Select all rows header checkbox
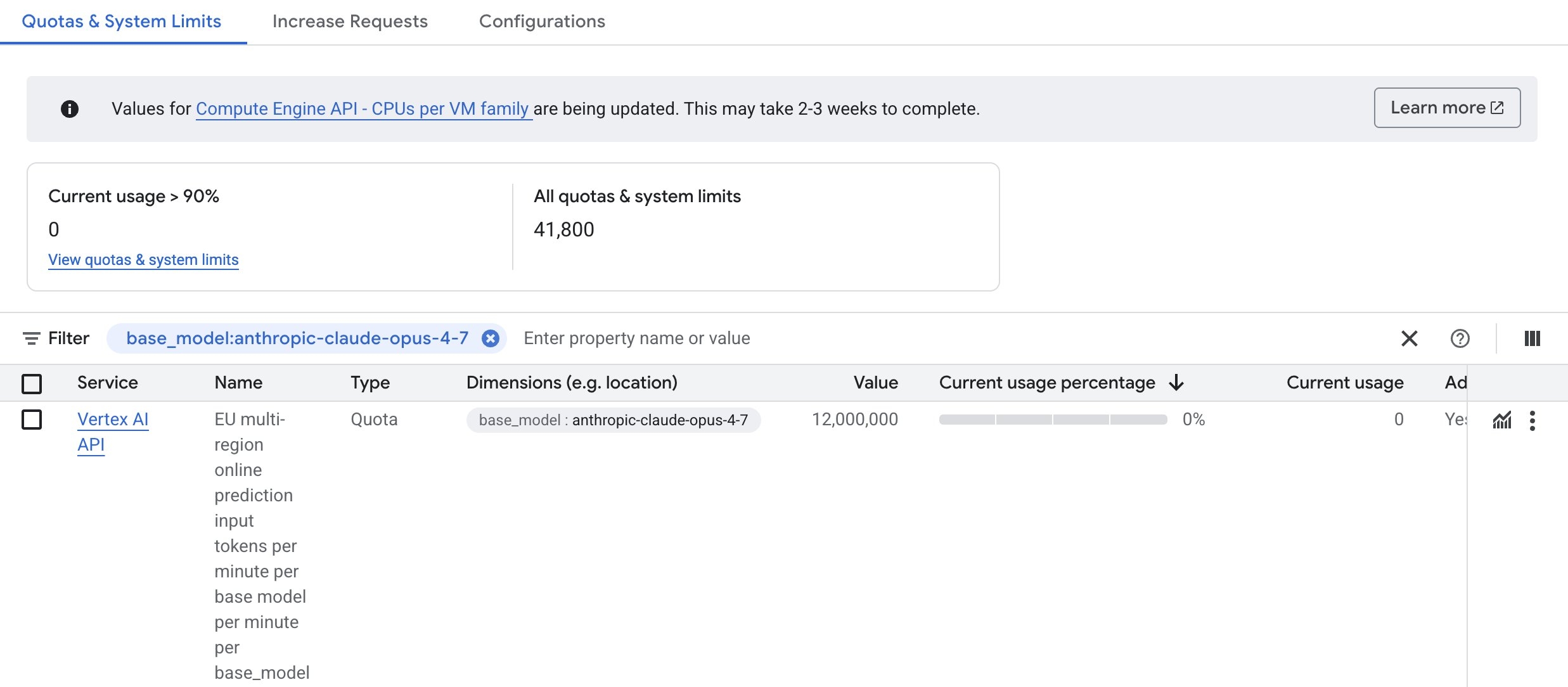The height and width of the screenshot is (687, 1568). 32,383
